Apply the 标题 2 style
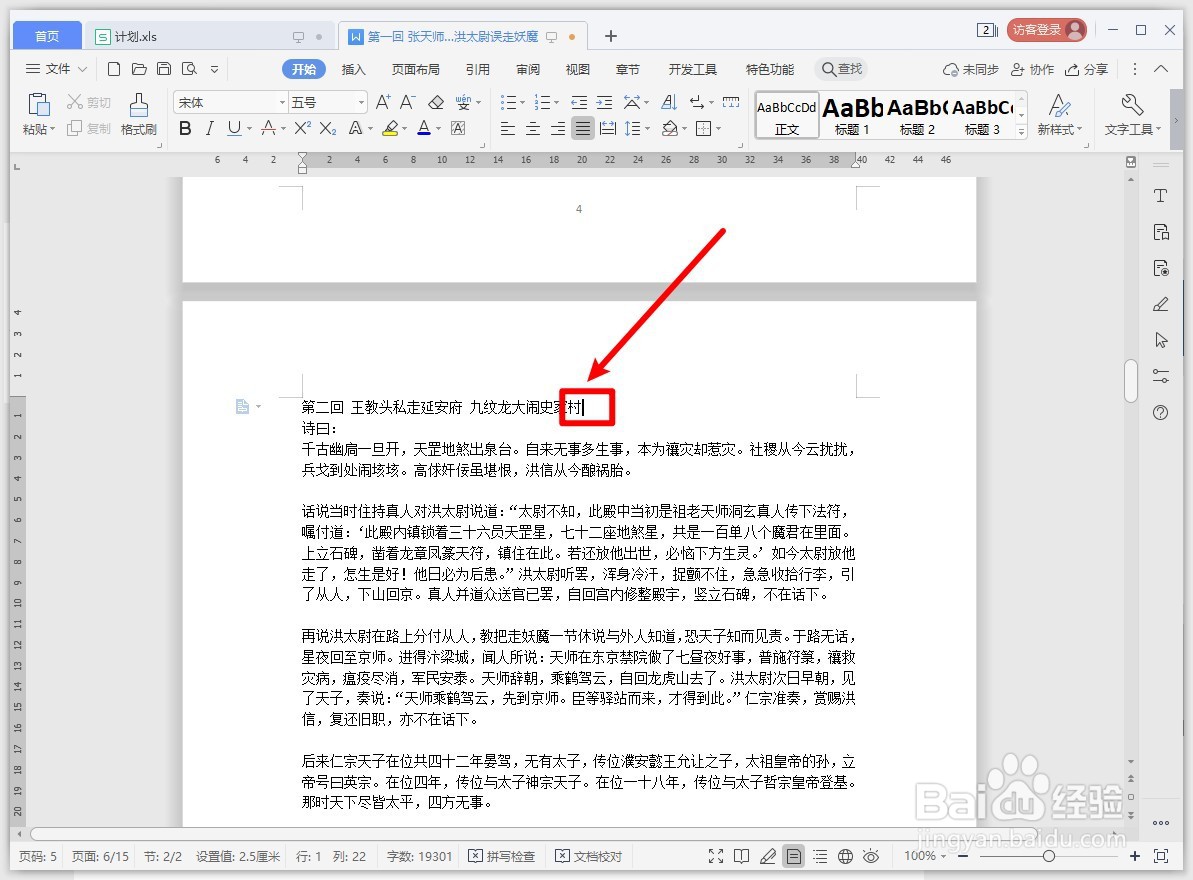The height and width of the screenshot is (880, 1193). [917, 116]
